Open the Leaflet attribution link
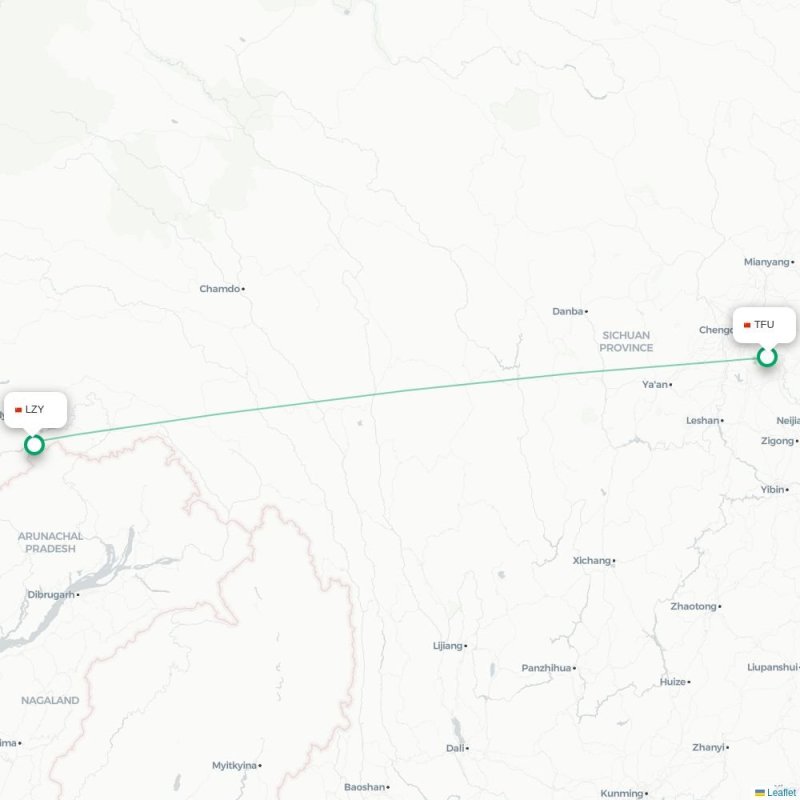 pos(783,792)
